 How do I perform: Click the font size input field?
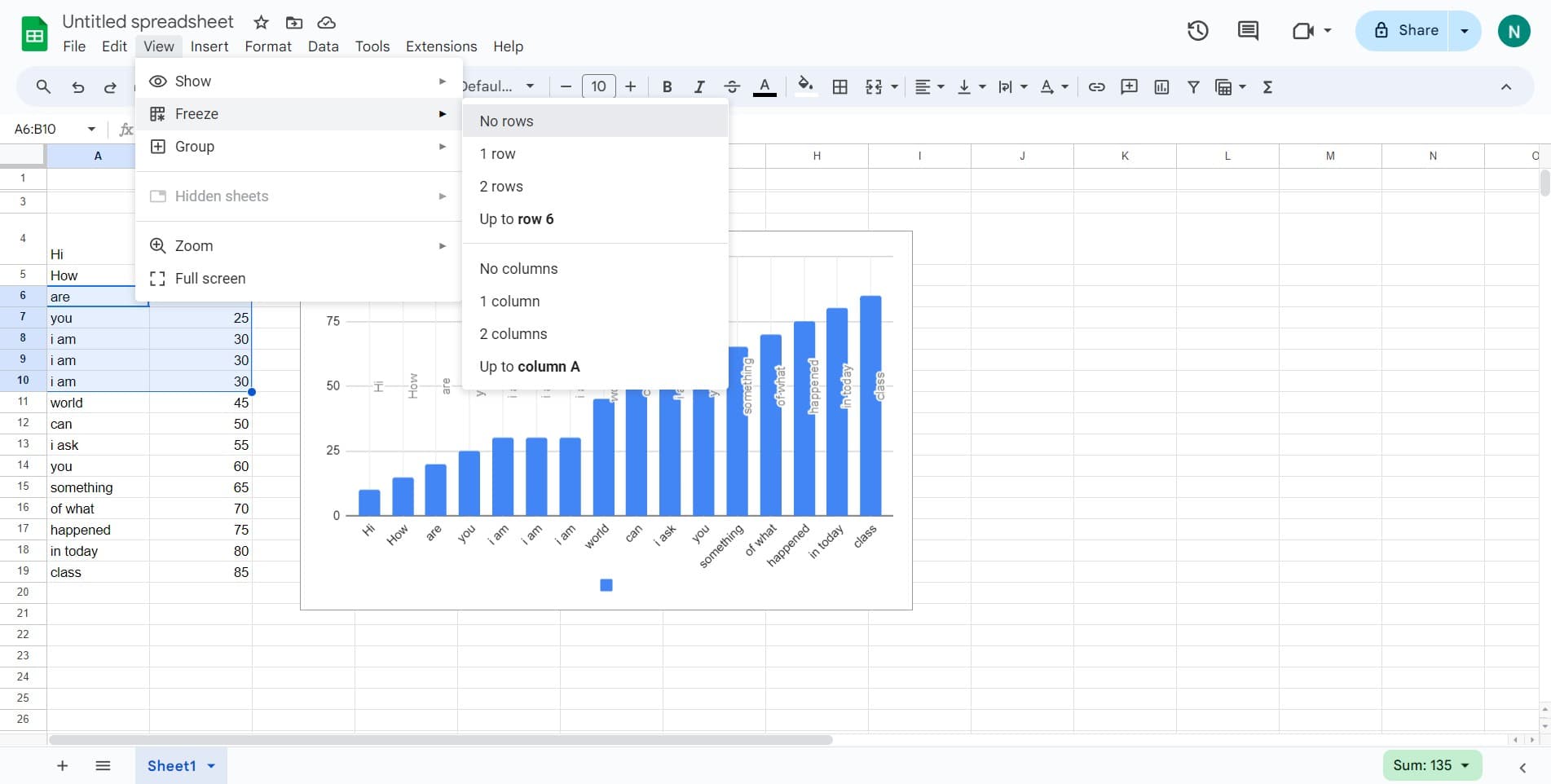(598, 86)
